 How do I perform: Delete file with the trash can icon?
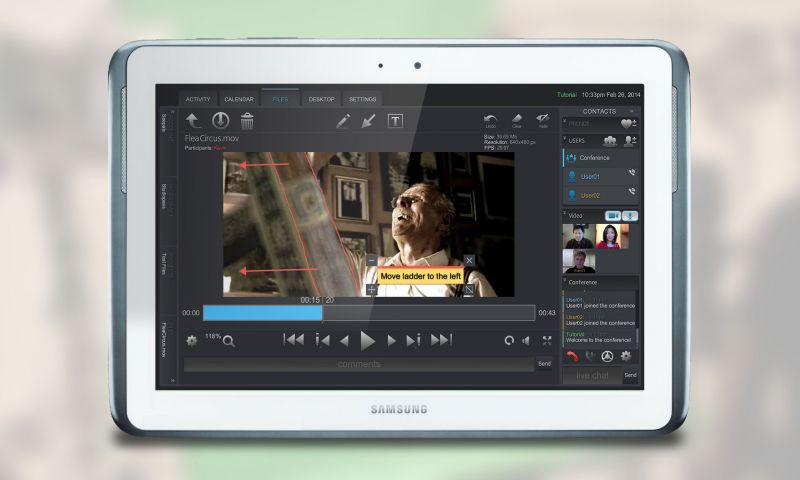pos(247,121)
